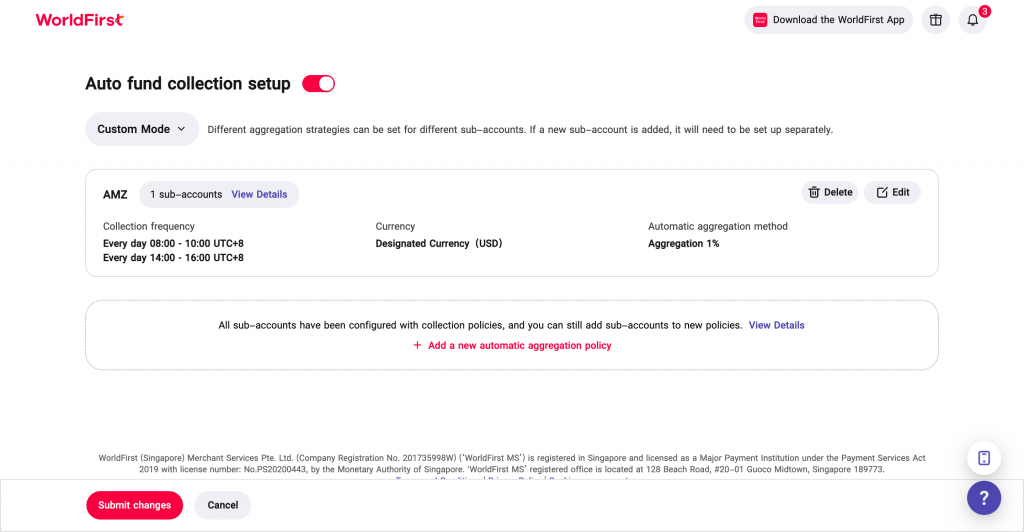The width and height of the screenshot is (1024, 532).
Task: Click the Cancel button
Action: [223, 505]
